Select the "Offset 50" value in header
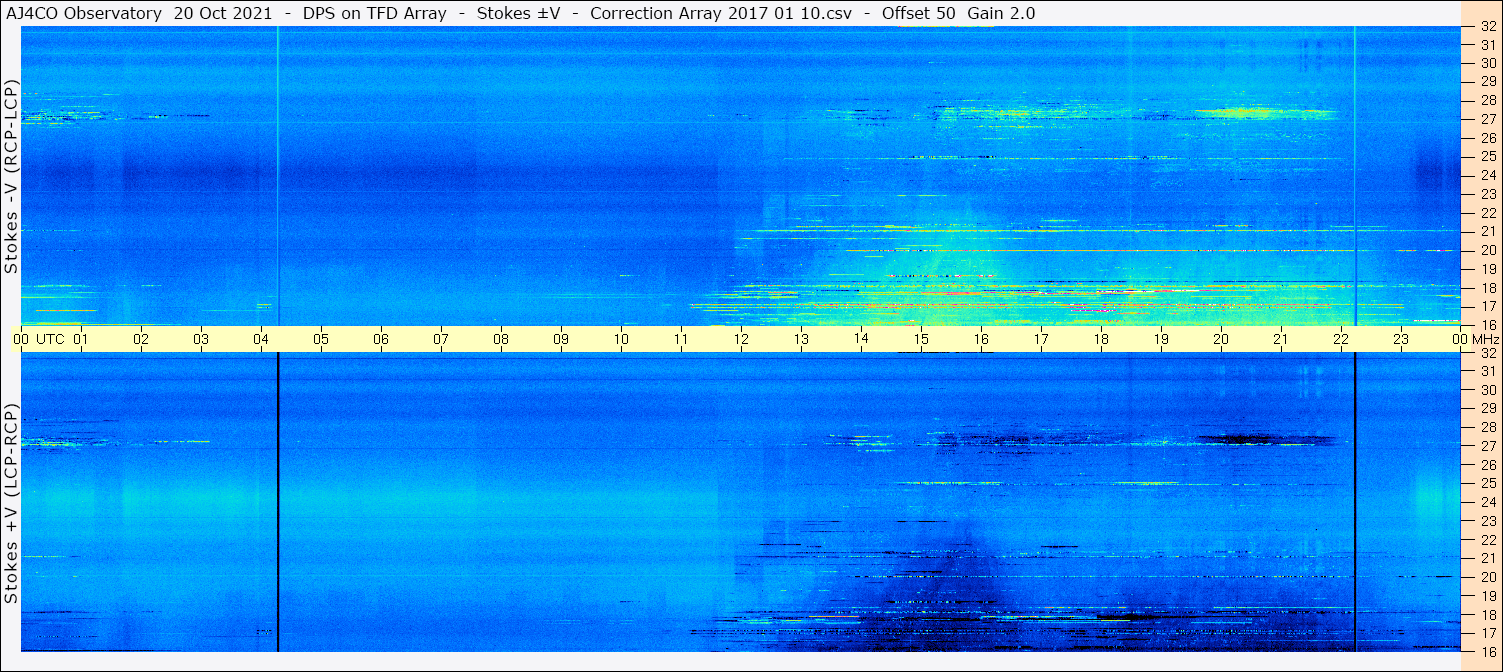Screen dimensions: 1503x672 coord(919,14)
